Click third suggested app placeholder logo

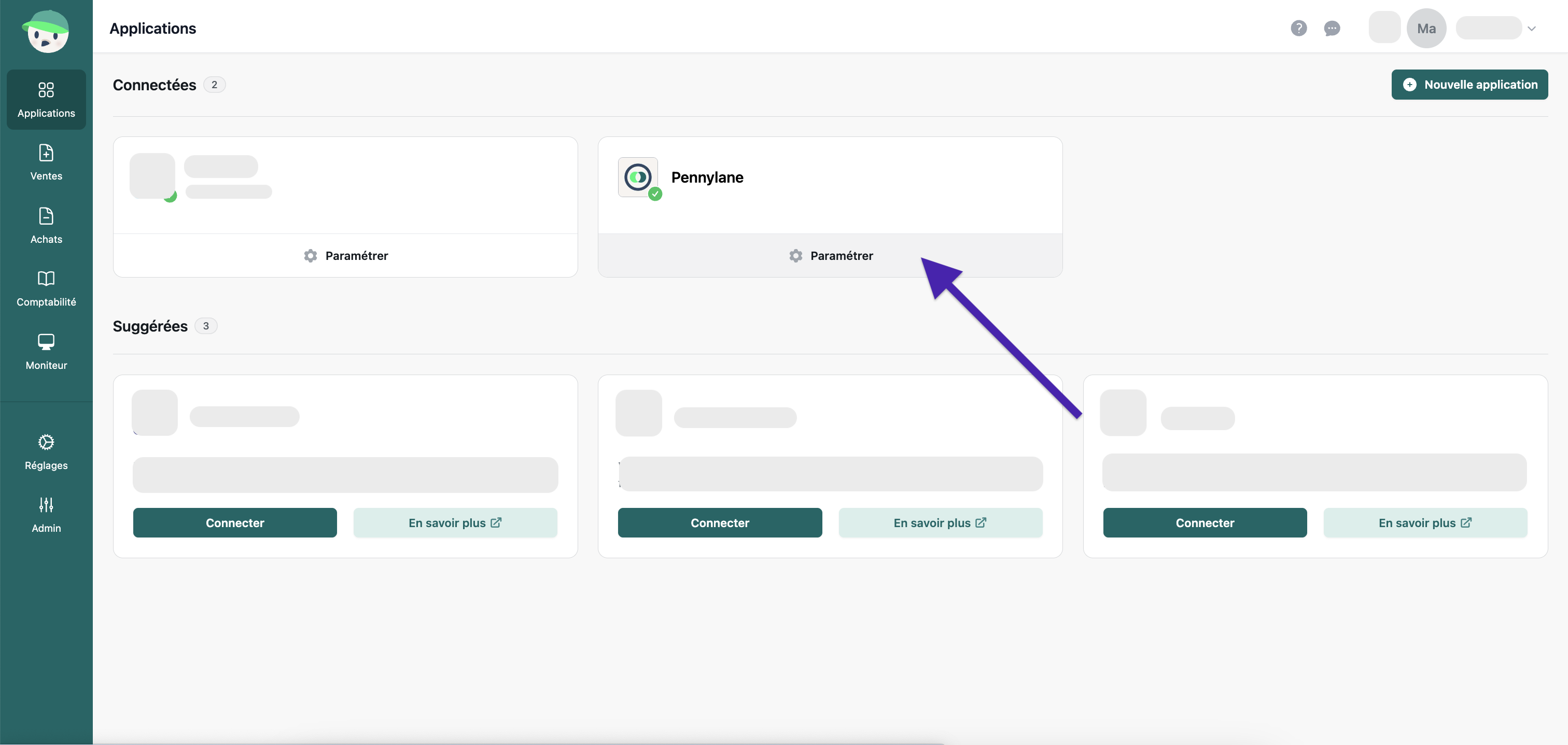tap(1123, 412)
